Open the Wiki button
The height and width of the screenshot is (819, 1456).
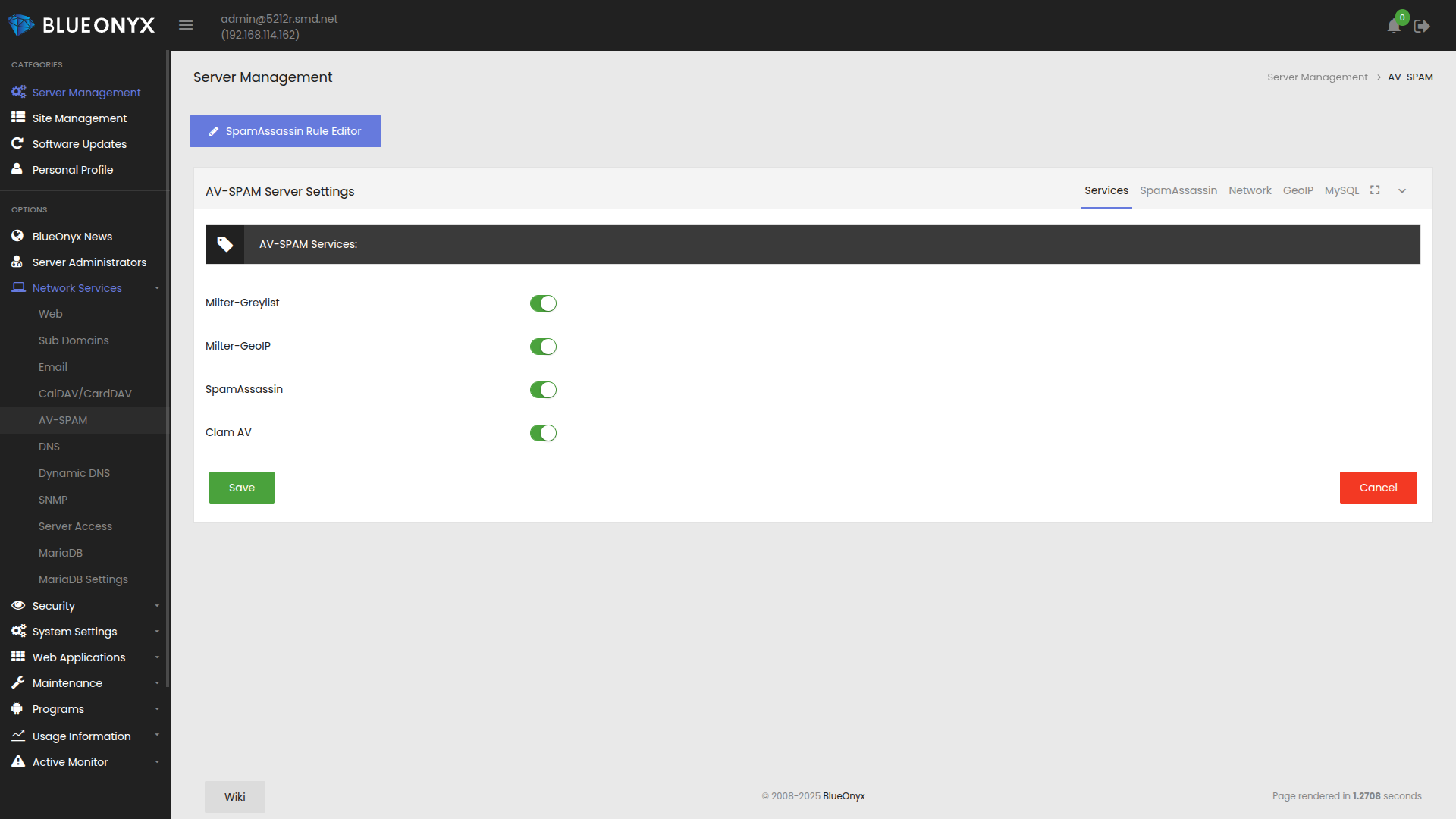235,797
